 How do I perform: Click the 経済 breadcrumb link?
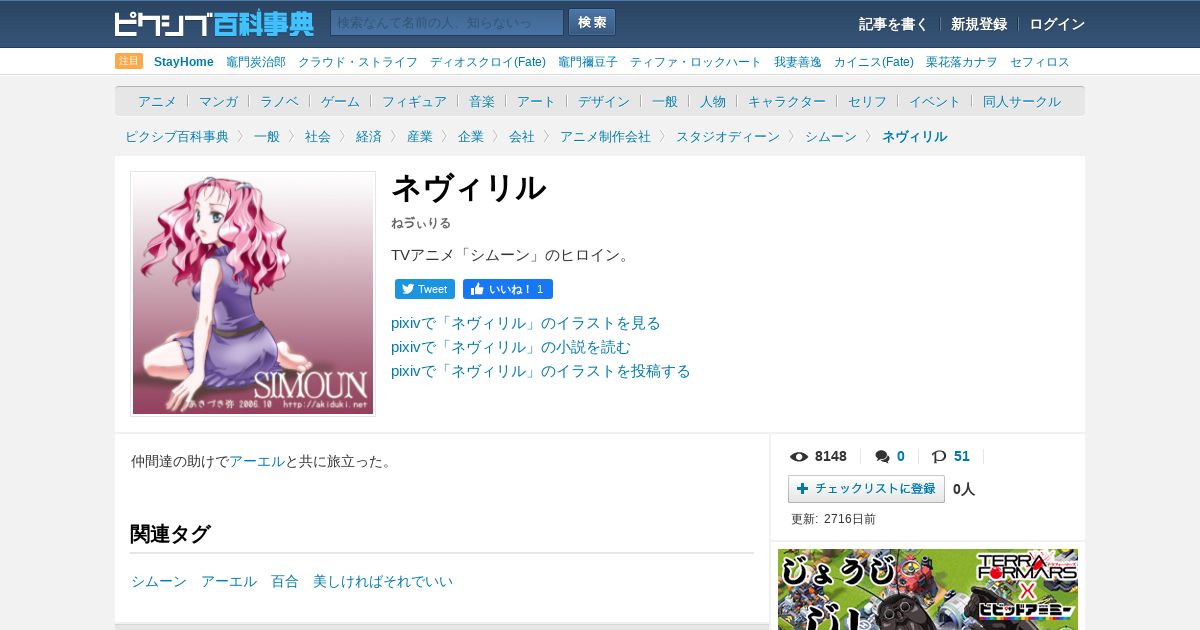(x=369, y=136)
